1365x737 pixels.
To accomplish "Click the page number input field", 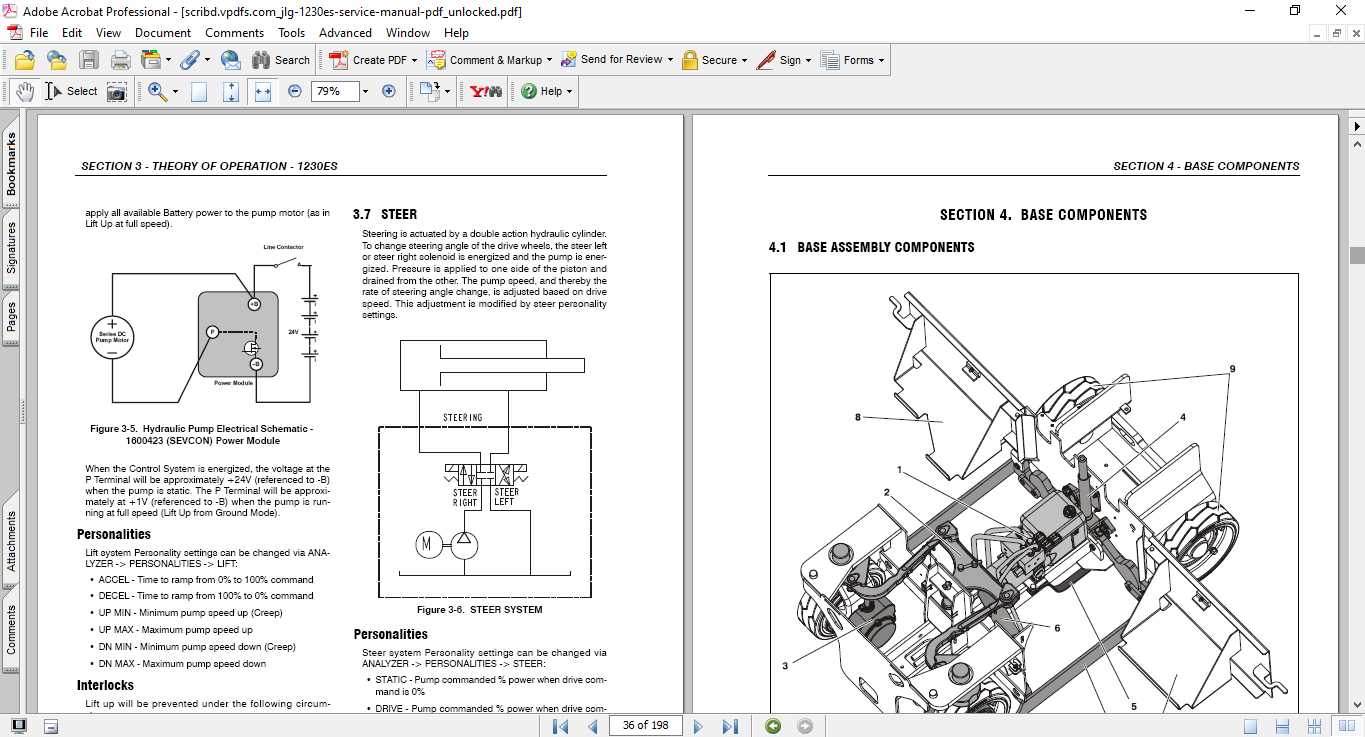I will click(x=645, y=725).
